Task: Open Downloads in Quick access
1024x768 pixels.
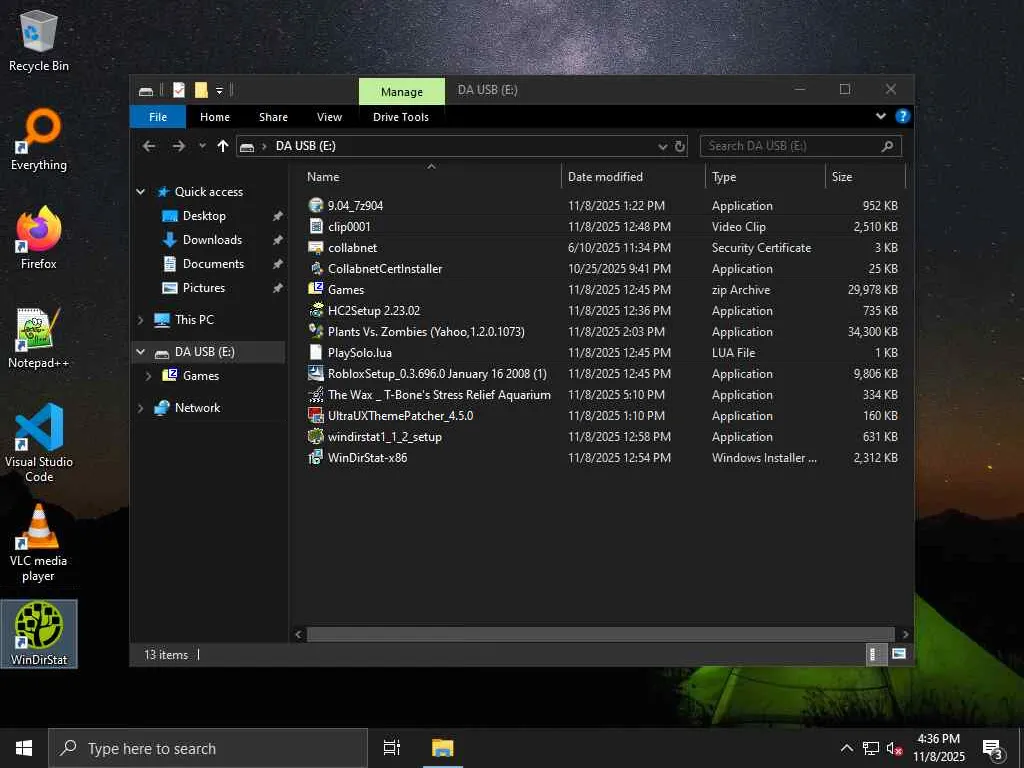Action: tap(212, 240)
